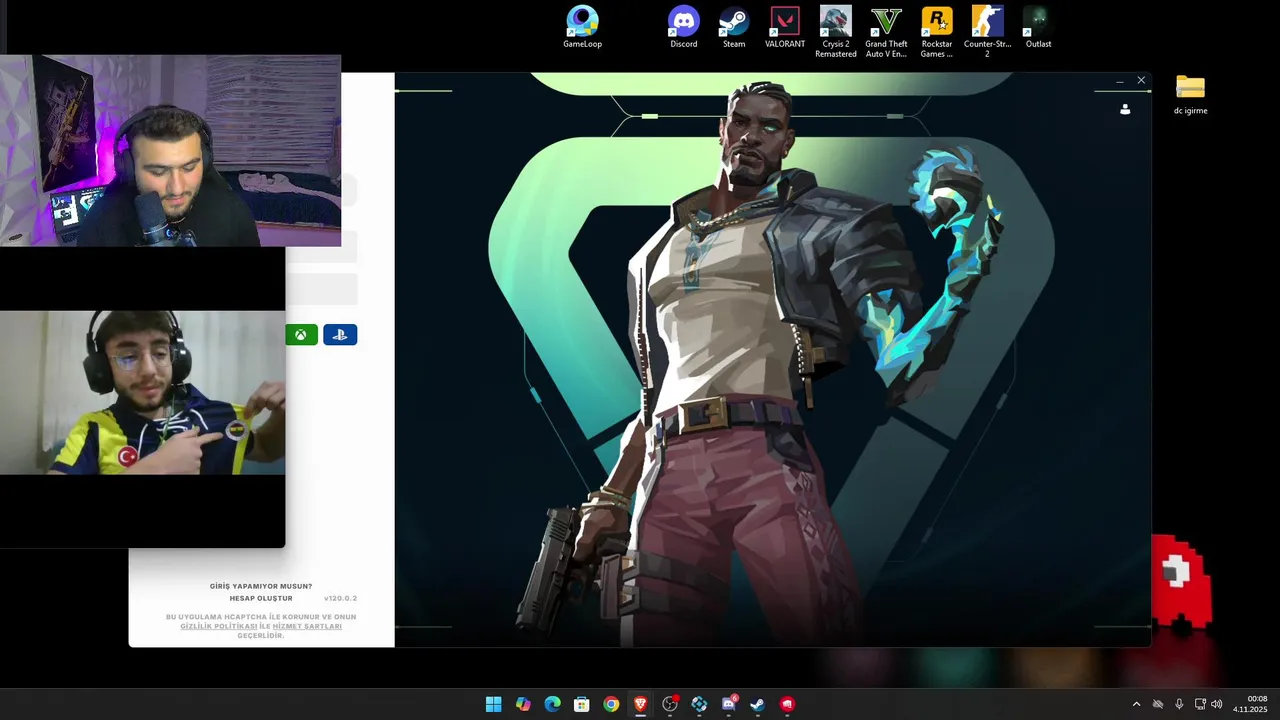1280x720 pixels.
Task: Open Microsoft Edge from the taskbar
Action: coord(552,704)
